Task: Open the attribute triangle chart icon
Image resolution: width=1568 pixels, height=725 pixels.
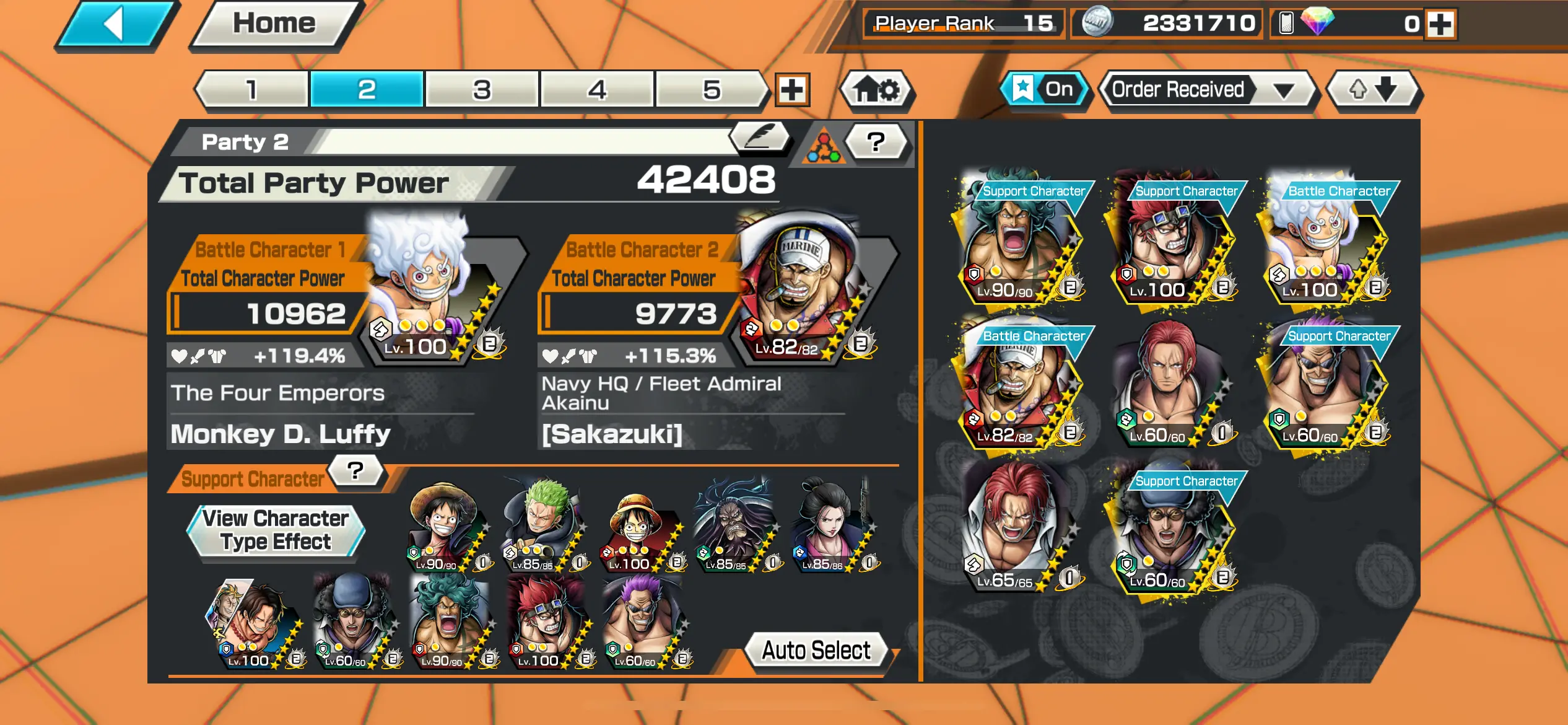Action: click(x=822, y=146)
